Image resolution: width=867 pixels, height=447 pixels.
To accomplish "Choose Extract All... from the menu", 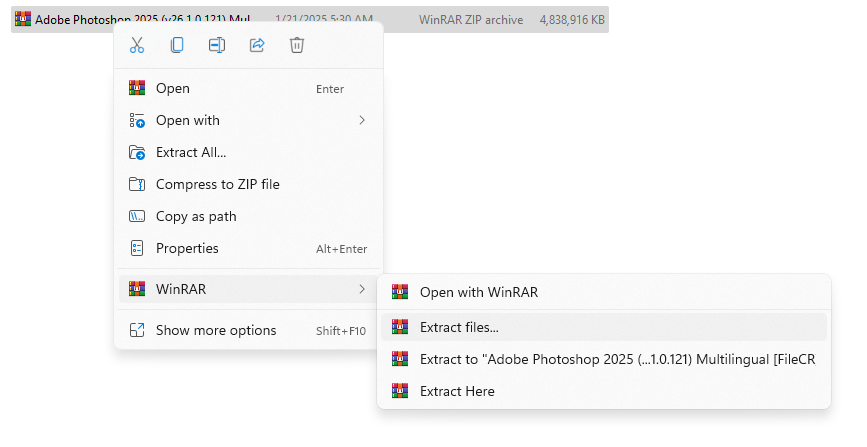I will tap(191, 152).
